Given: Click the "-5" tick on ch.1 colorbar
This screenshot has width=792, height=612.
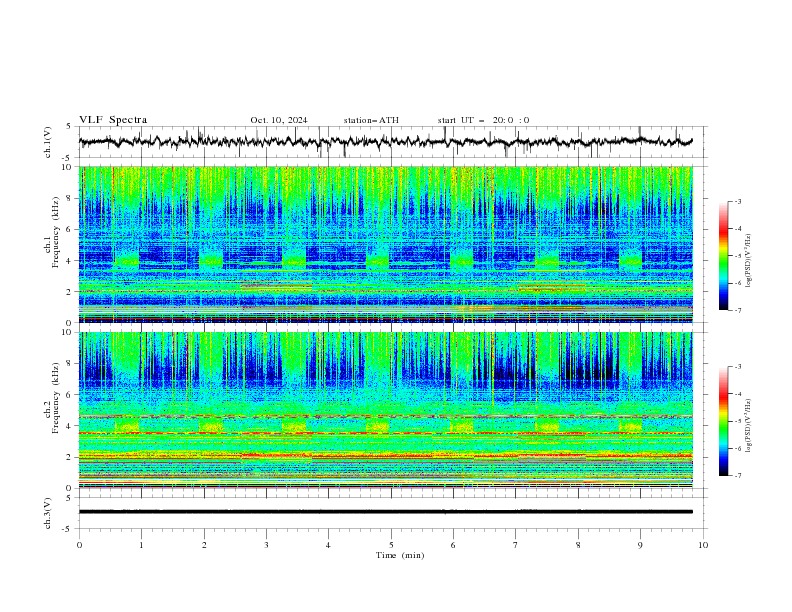Looking at the screenshot, I should coord(738,256).
